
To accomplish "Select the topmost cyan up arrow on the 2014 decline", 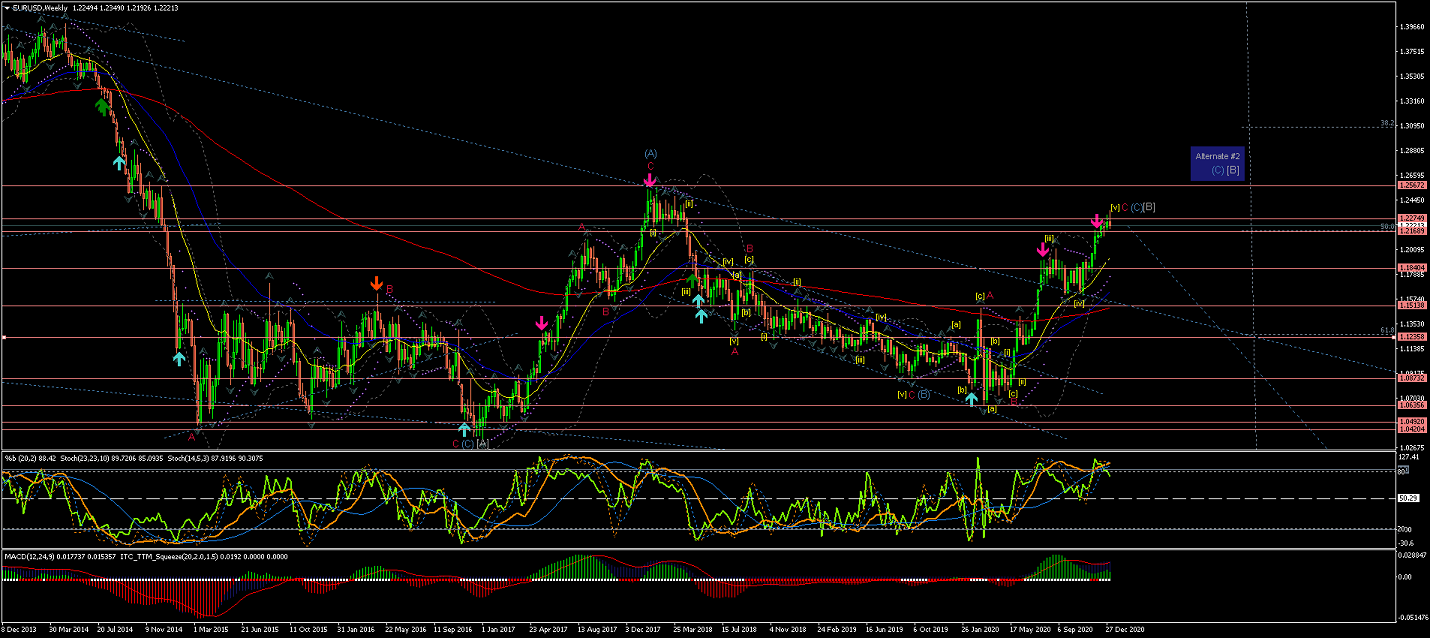I will click(119, 161).
